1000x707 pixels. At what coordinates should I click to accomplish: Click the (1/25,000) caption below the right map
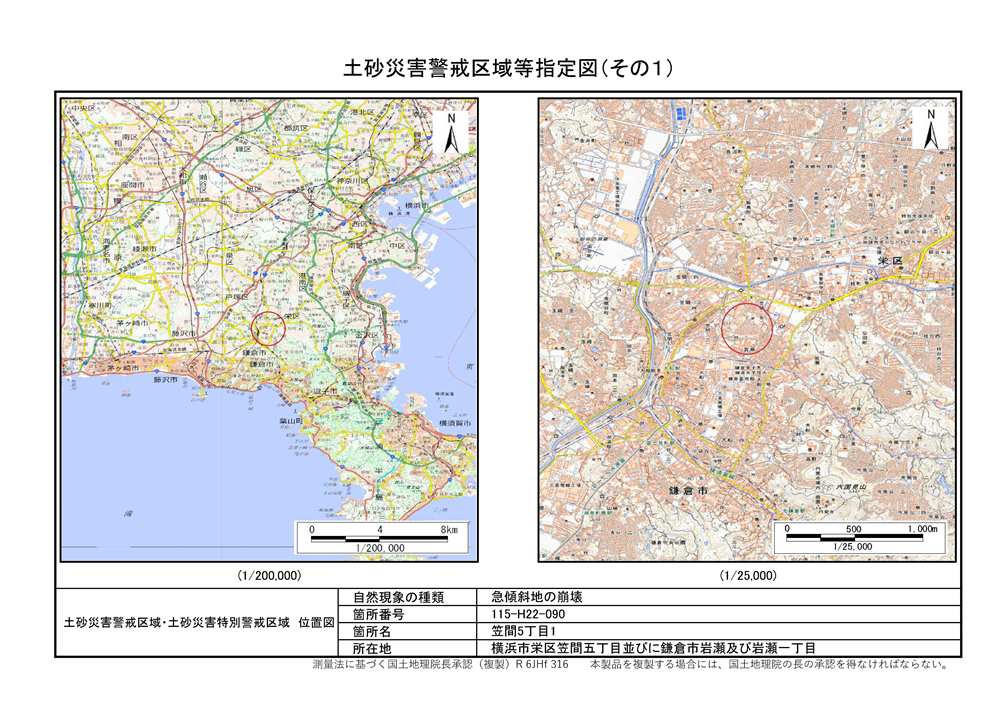748,576
